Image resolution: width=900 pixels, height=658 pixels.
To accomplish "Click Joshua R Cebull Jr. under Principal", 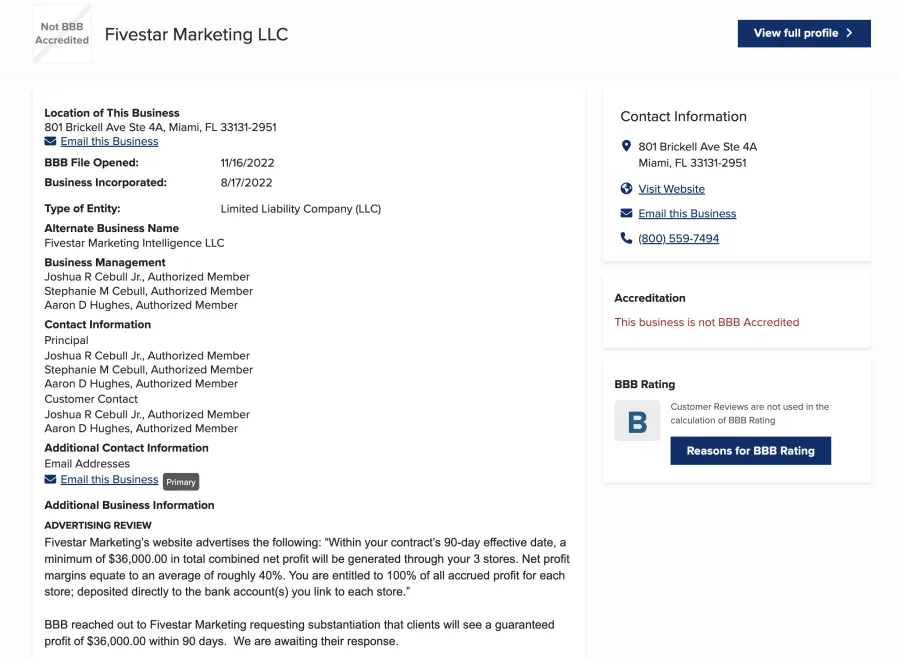I will click(x=147, y=355).
